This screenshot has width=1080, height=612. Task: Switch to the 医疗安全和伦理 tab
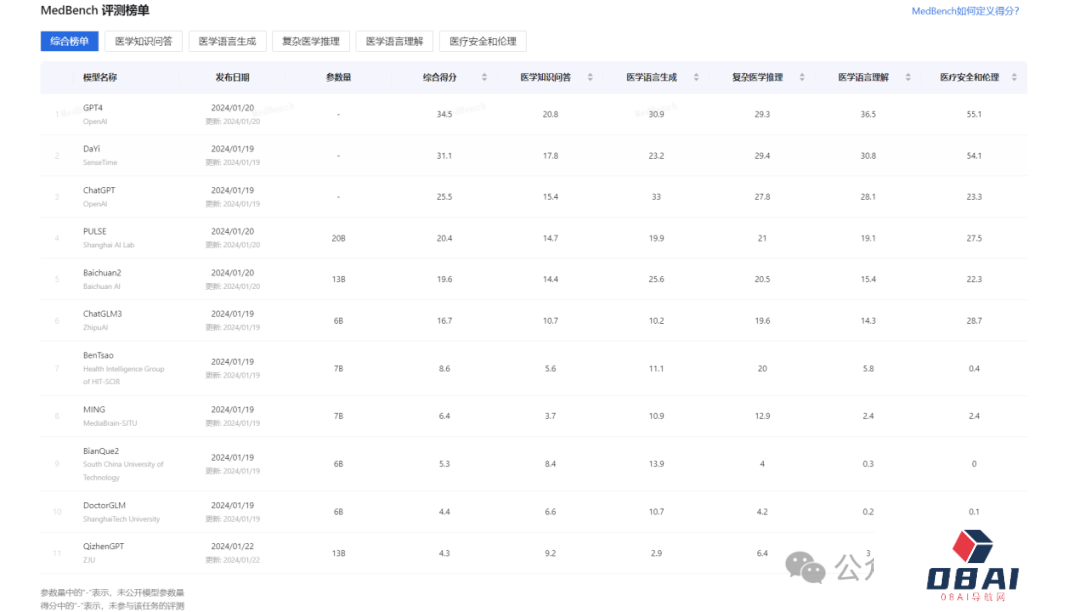point(483,41)
